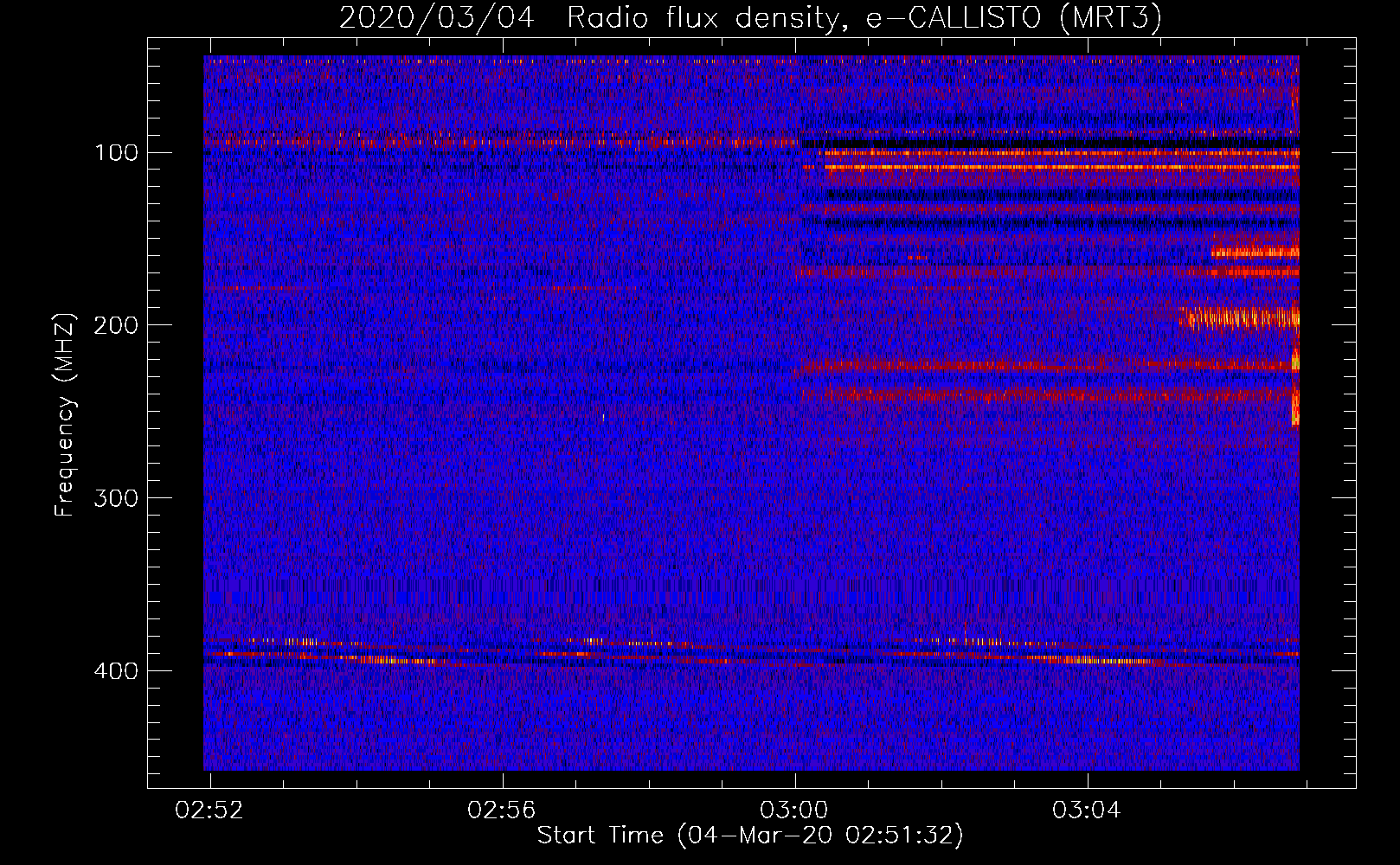Screen dimensions: 1400x865
Task: Click the '400' frequency tick label
Action: coord(117,671)
